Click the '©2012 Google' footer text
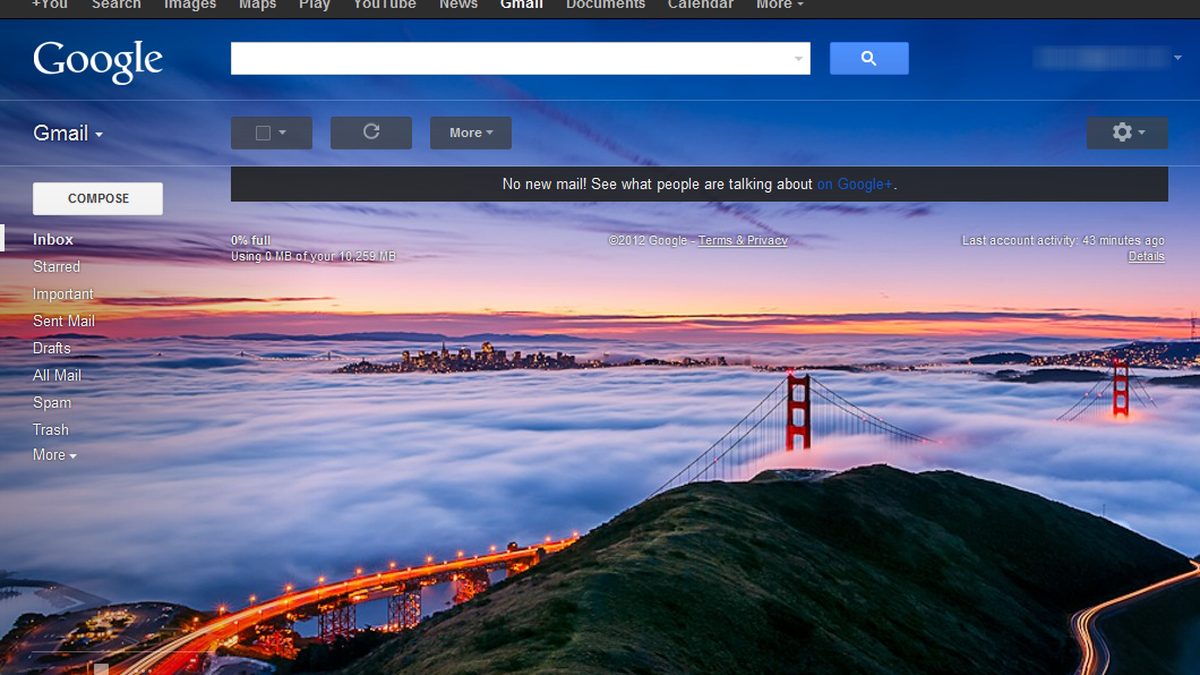The width and height of the screenshot is (1200, 675). tap(648, 241)
